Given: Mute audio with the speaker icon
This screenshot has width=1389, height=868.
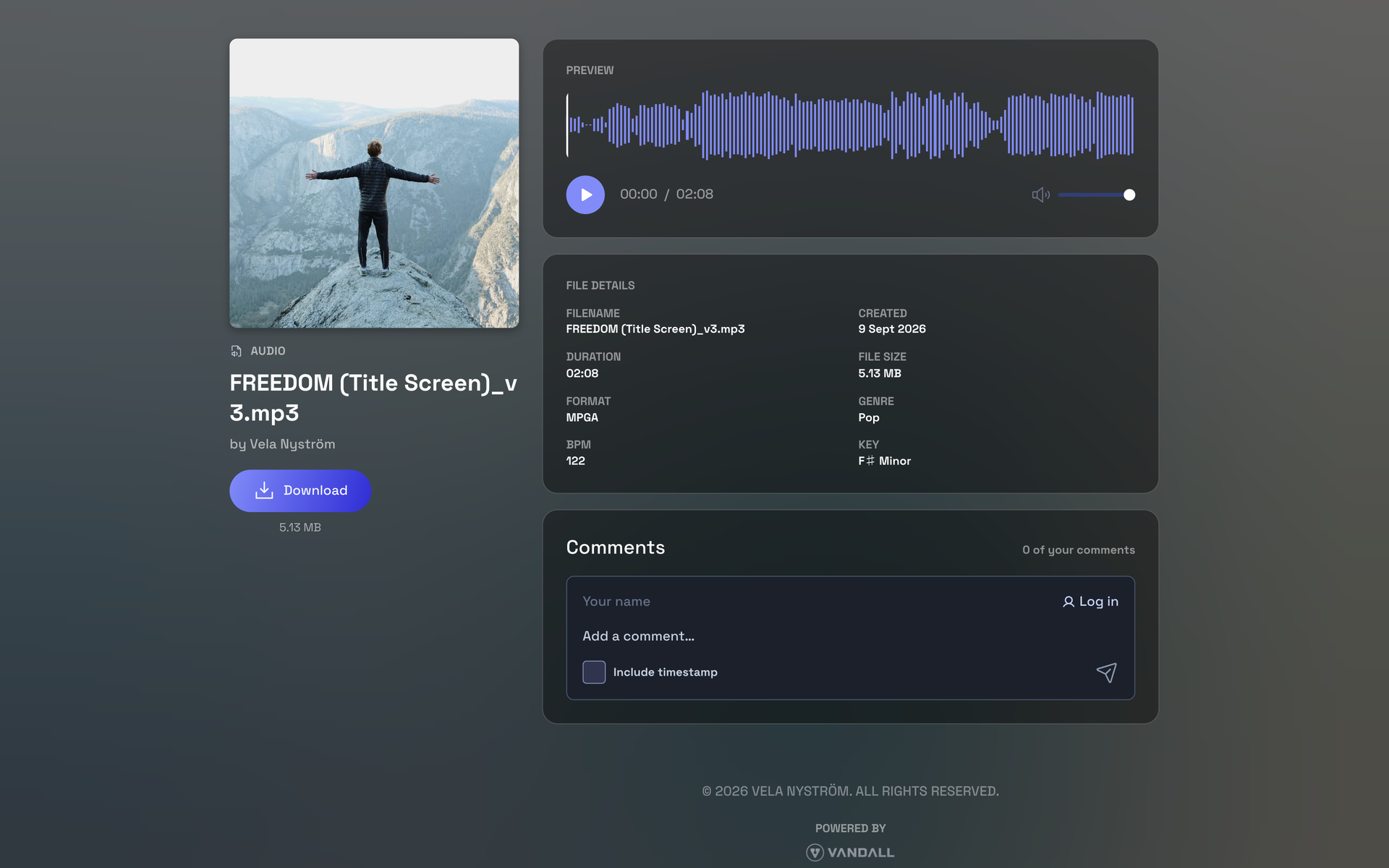Looking at the screenshot, I should [1040, 195].
